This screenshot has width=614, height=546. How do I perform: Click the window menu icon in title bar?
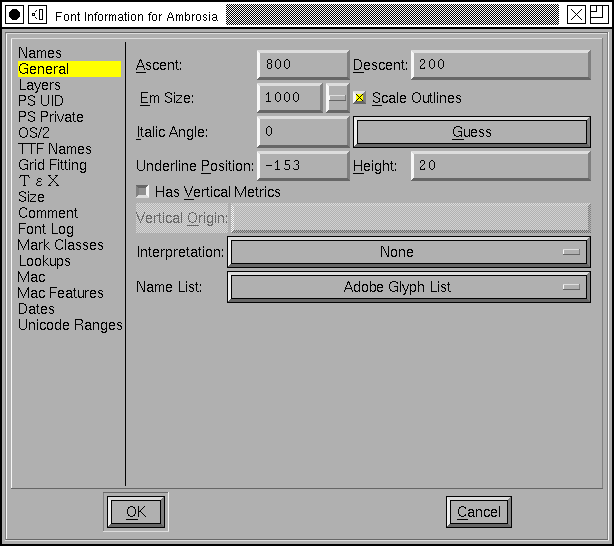pyautogui.click(x=14, y=14)
